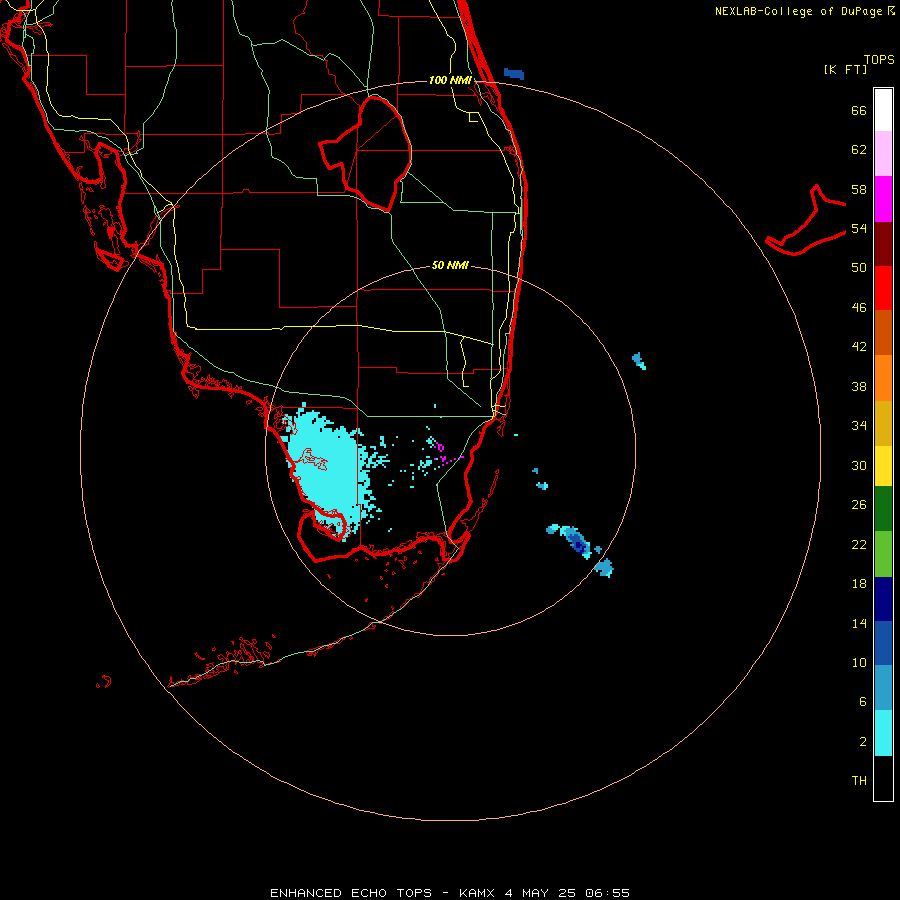900x900 pixels.
Task: Click the black TH legend swatch
Action: click(883, 778)
